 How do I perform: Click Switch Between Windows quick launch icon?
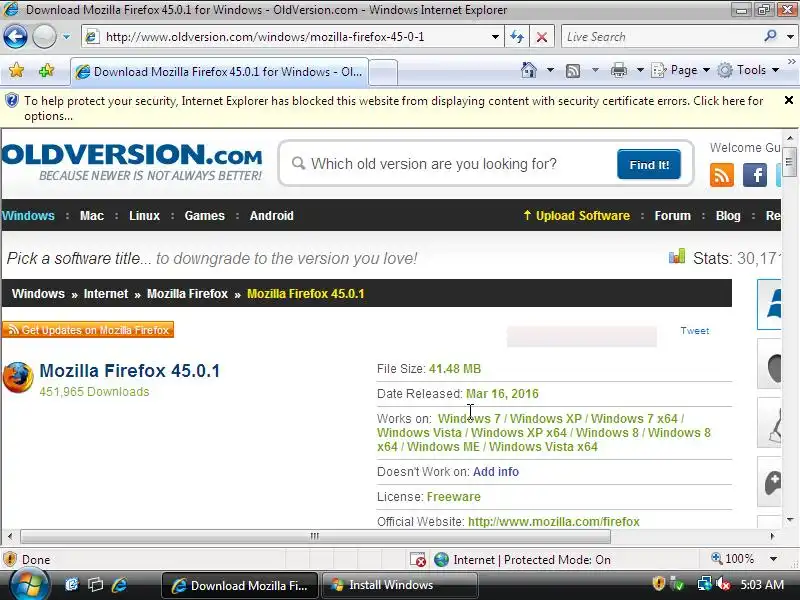[95, 585]
